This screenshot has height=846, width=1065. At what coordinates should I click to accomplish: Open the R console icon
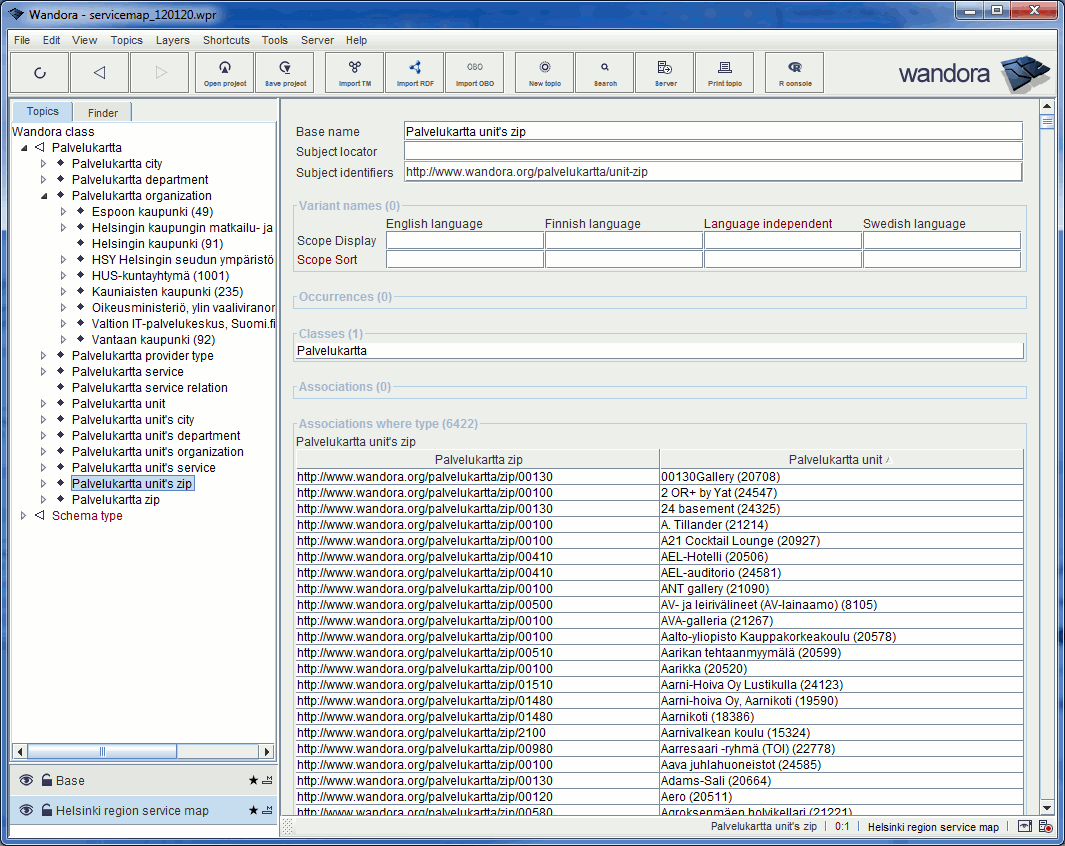click(793, 72)
